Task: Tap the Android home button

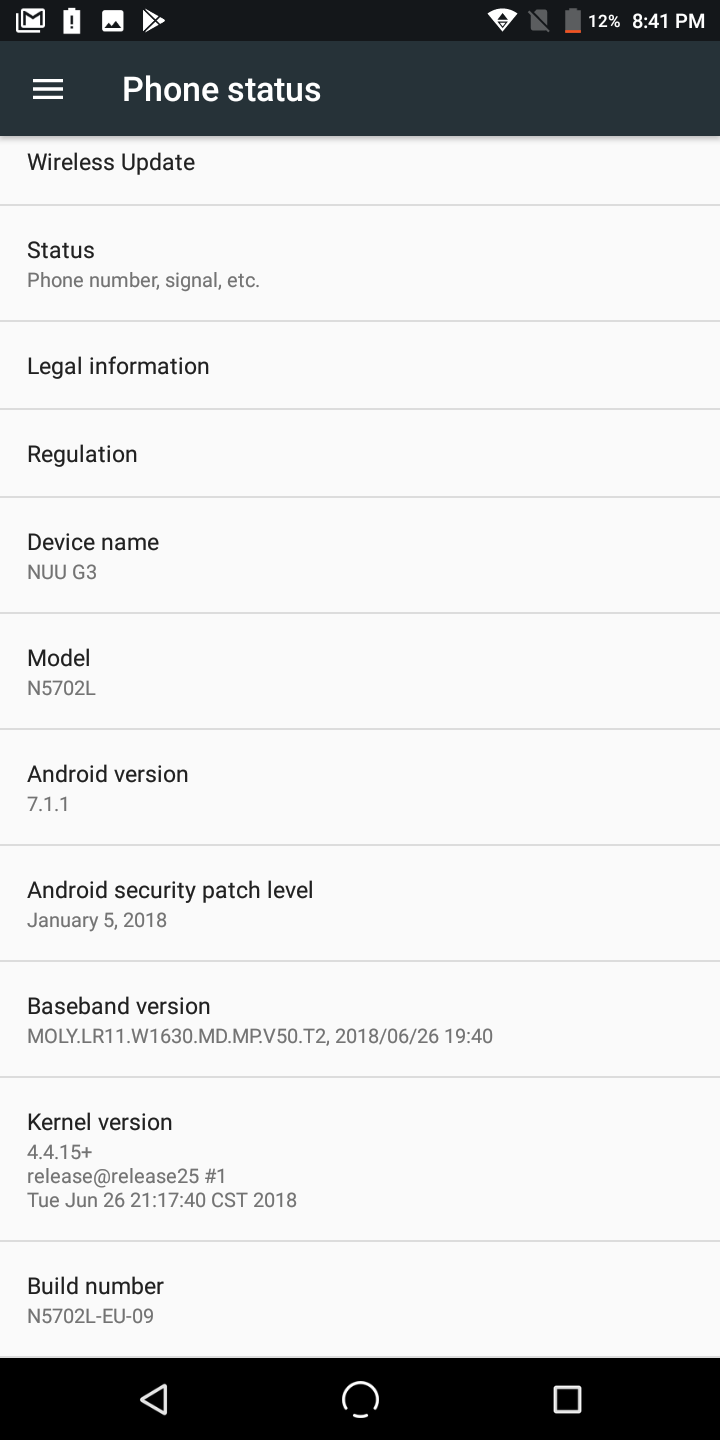Action: 360,1399
